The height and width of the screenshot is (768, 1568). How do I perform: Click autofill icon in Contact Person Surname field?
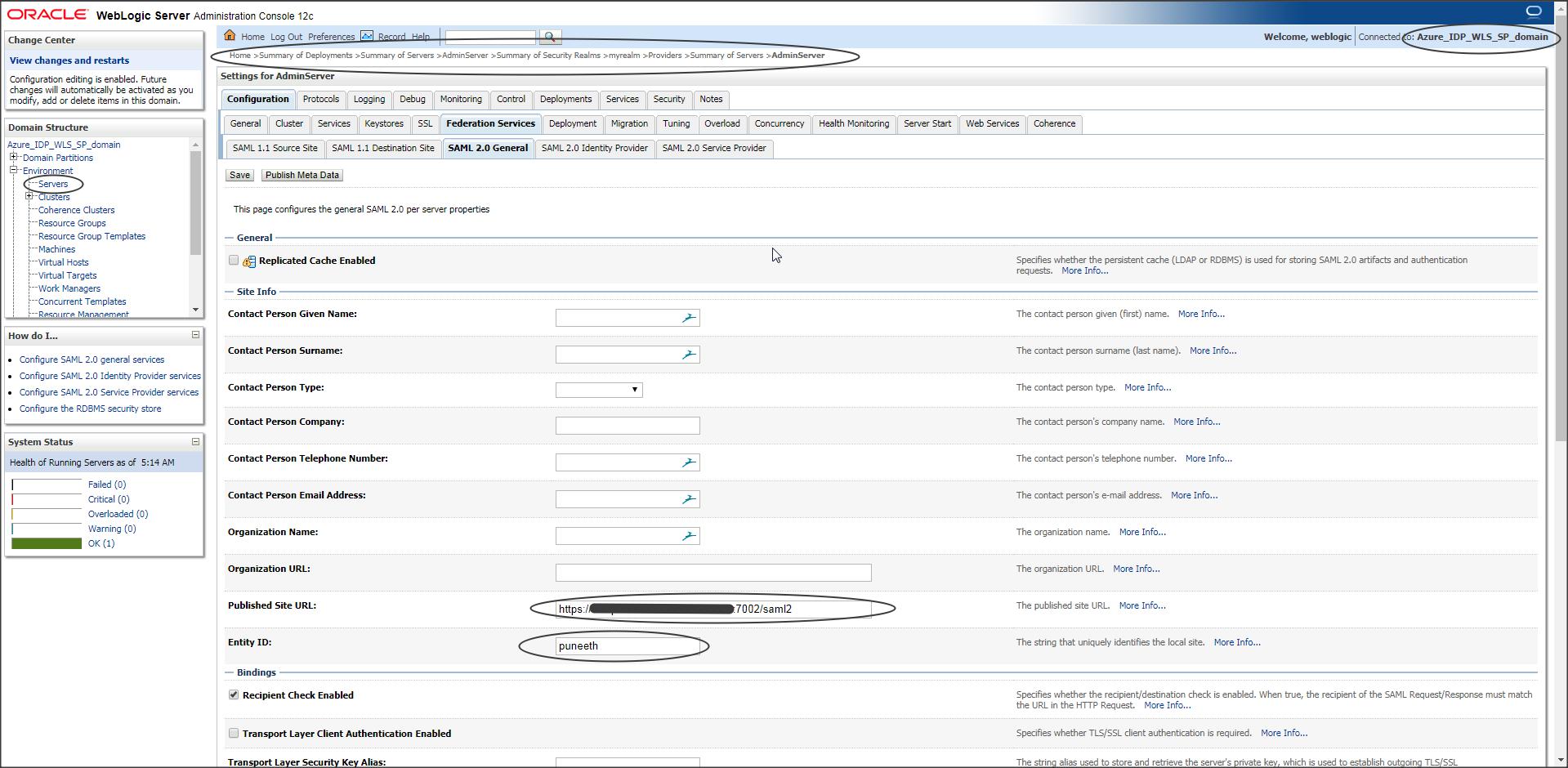coord(689,355)
